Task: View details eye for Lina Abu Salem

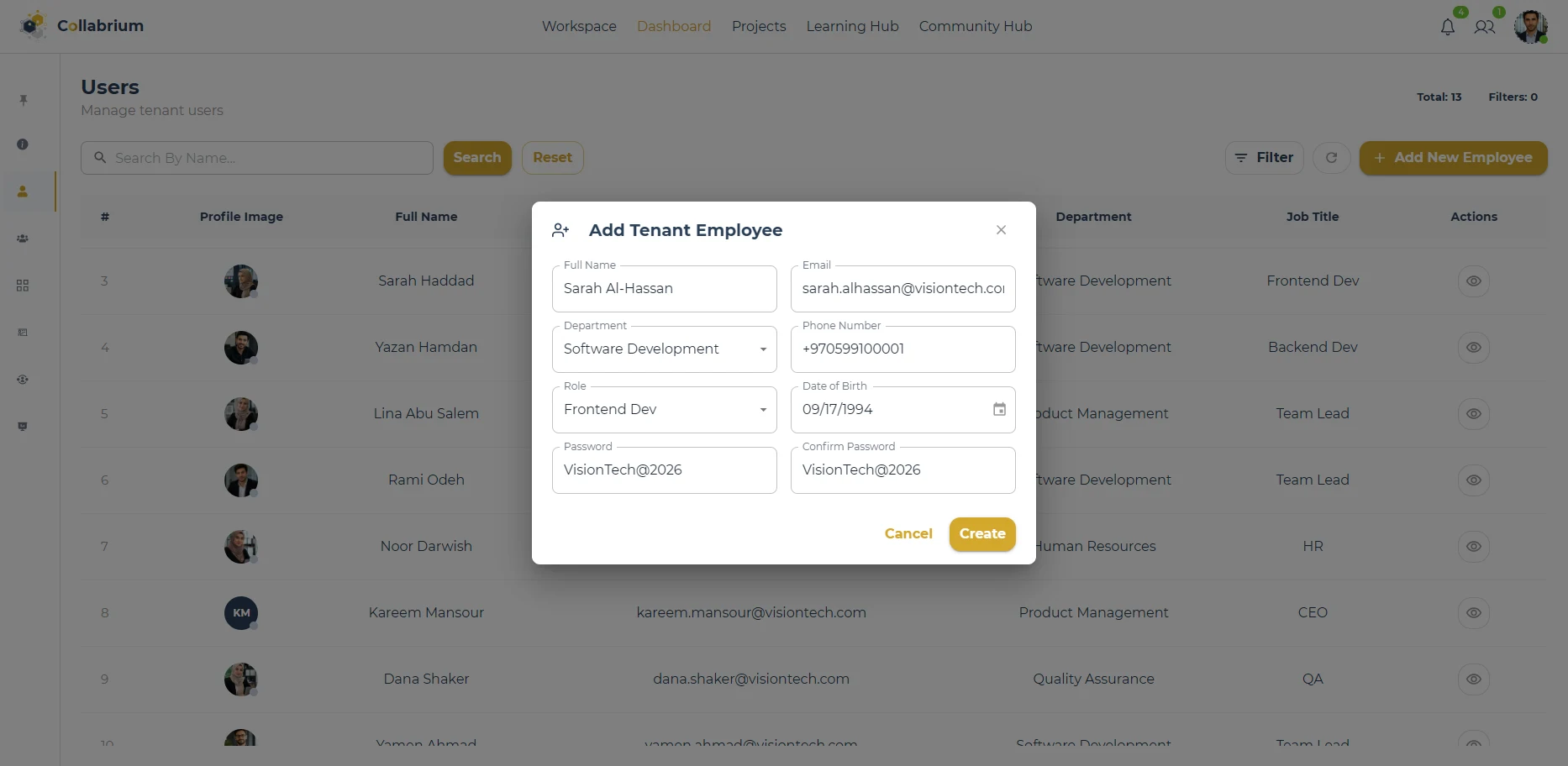Action: pos(1473,413)
